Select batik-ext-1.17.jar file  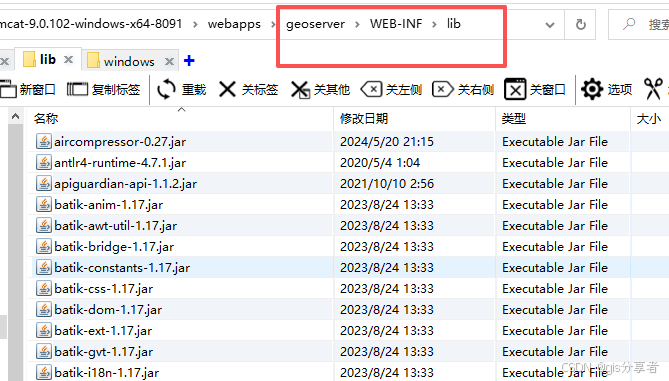[103, 331]
